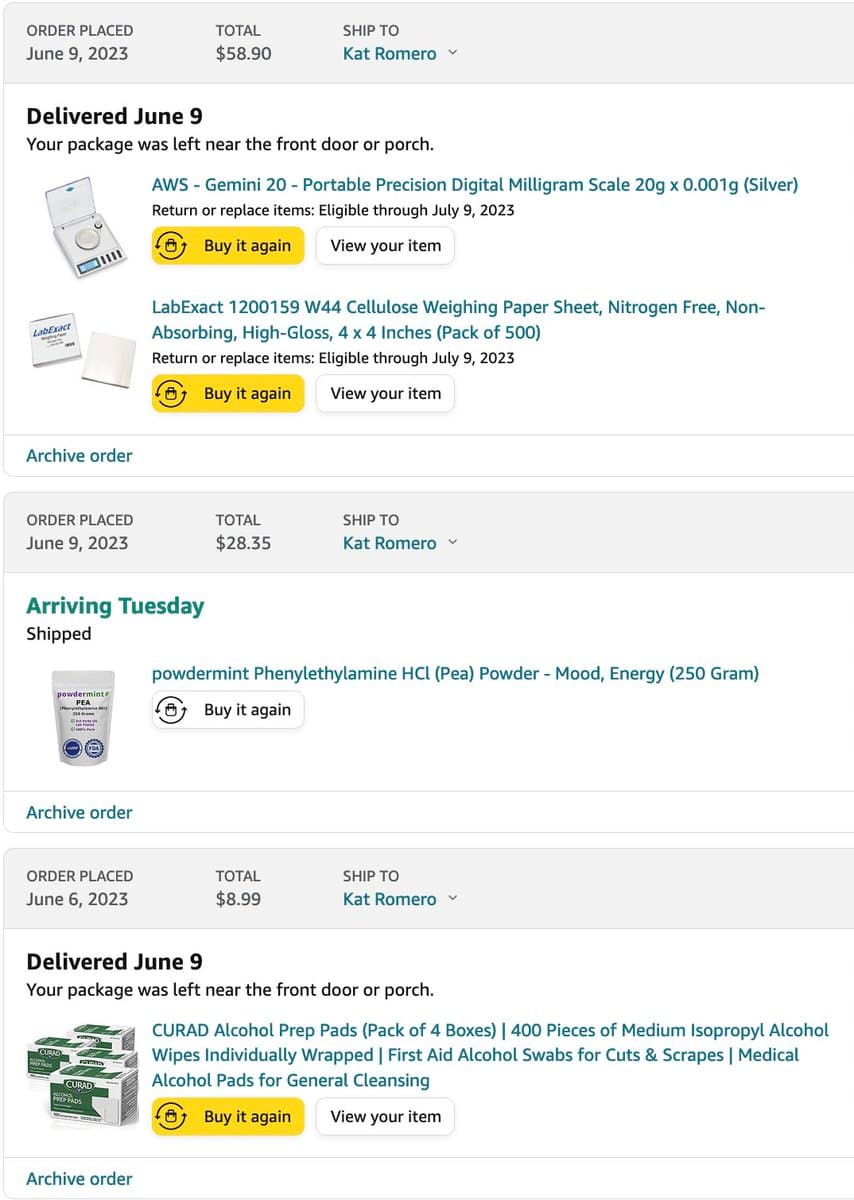Click View your item for milligram scale
Image resolution: width=854 pixels, height=1200 pixels.
pyautogui.click(x=385, y=246)
